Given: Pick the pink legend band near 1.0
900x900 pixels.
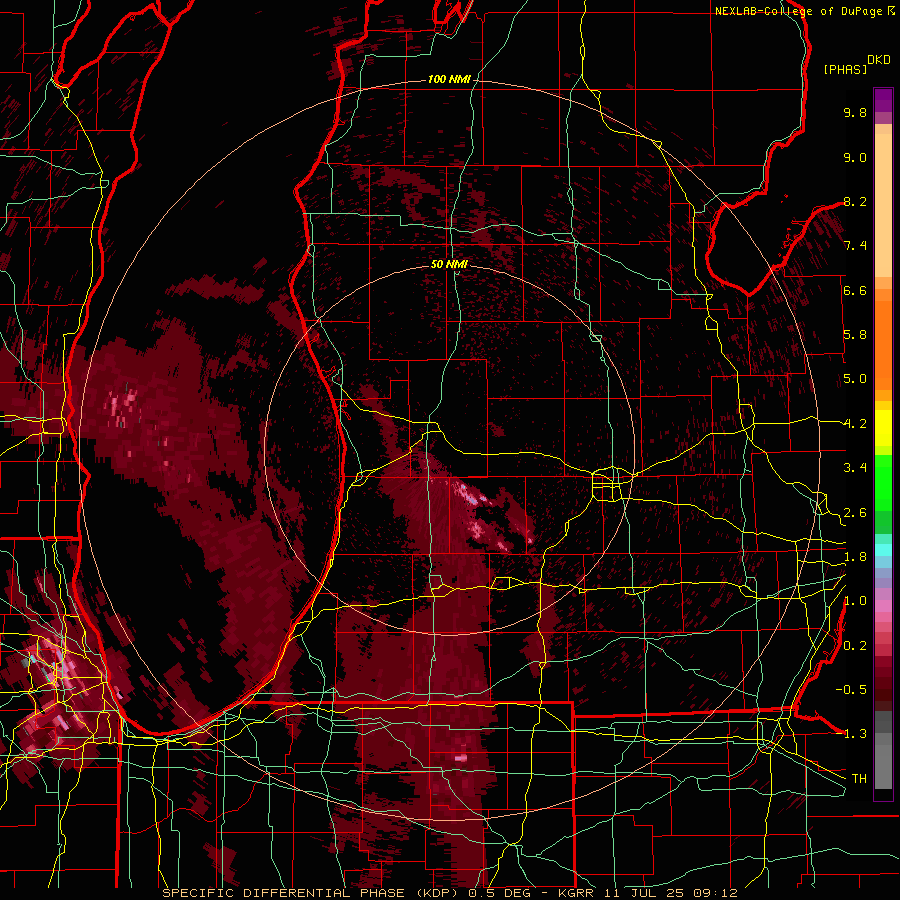Looking at the screenshot, I should 883,605.
